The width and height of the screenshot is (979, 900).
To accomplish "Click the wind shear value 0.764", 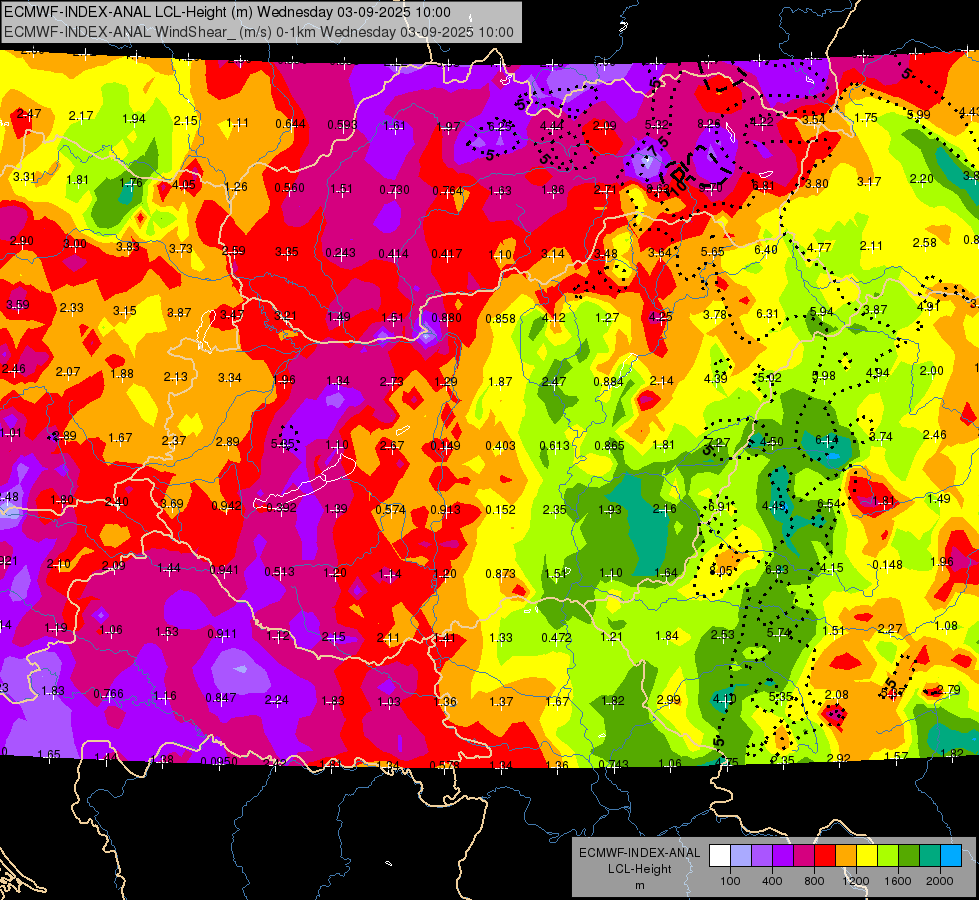I will pyautogui.click(x=447, y=190).
